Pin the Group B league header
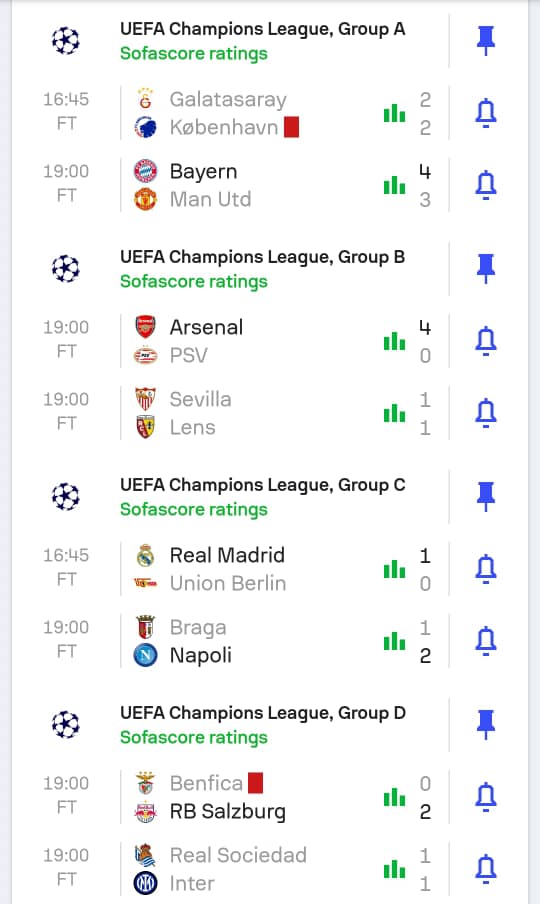 (x=486, y=269)
